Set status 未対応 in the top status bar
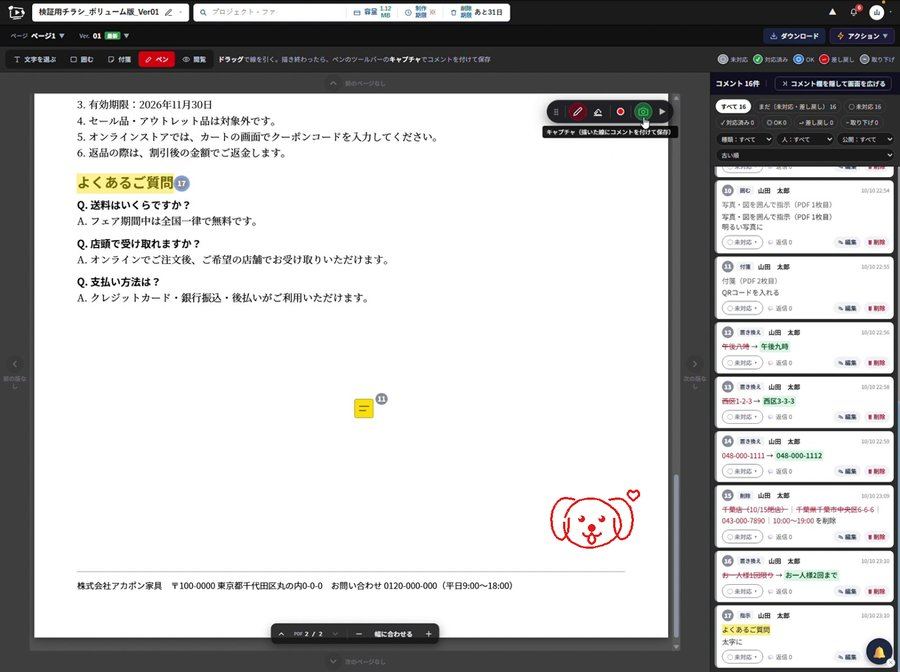The image size is (900, 672). 733,59
